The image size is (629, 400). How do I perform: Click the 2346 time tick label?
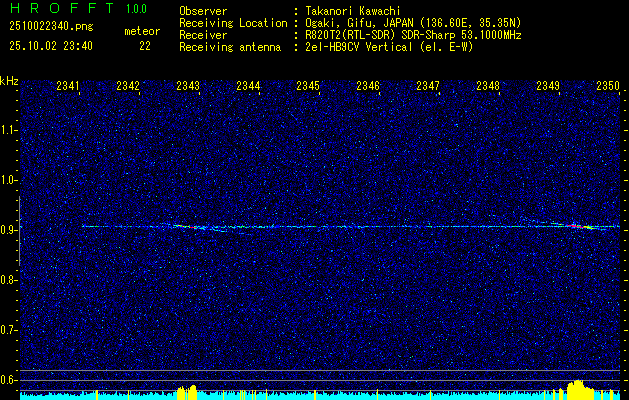click(368, 86)
